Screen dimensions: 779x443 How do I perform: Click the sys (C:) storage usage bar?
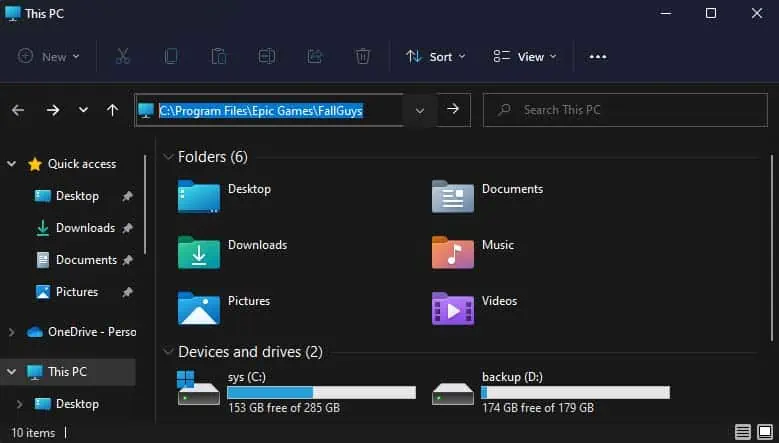click(x=321, y=392)
